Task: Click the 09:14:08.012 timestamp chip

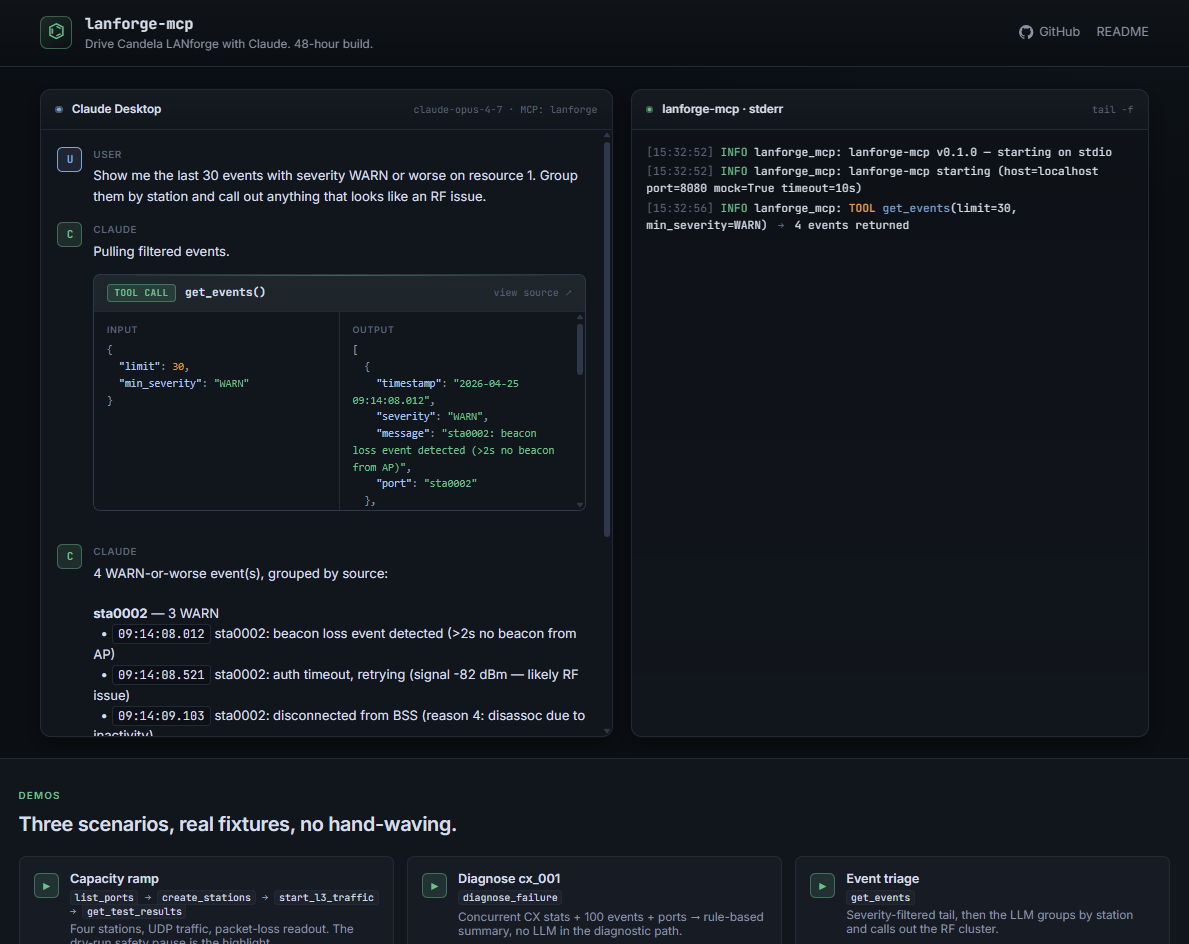Action: pyautogui.click(x=162, y=634)
